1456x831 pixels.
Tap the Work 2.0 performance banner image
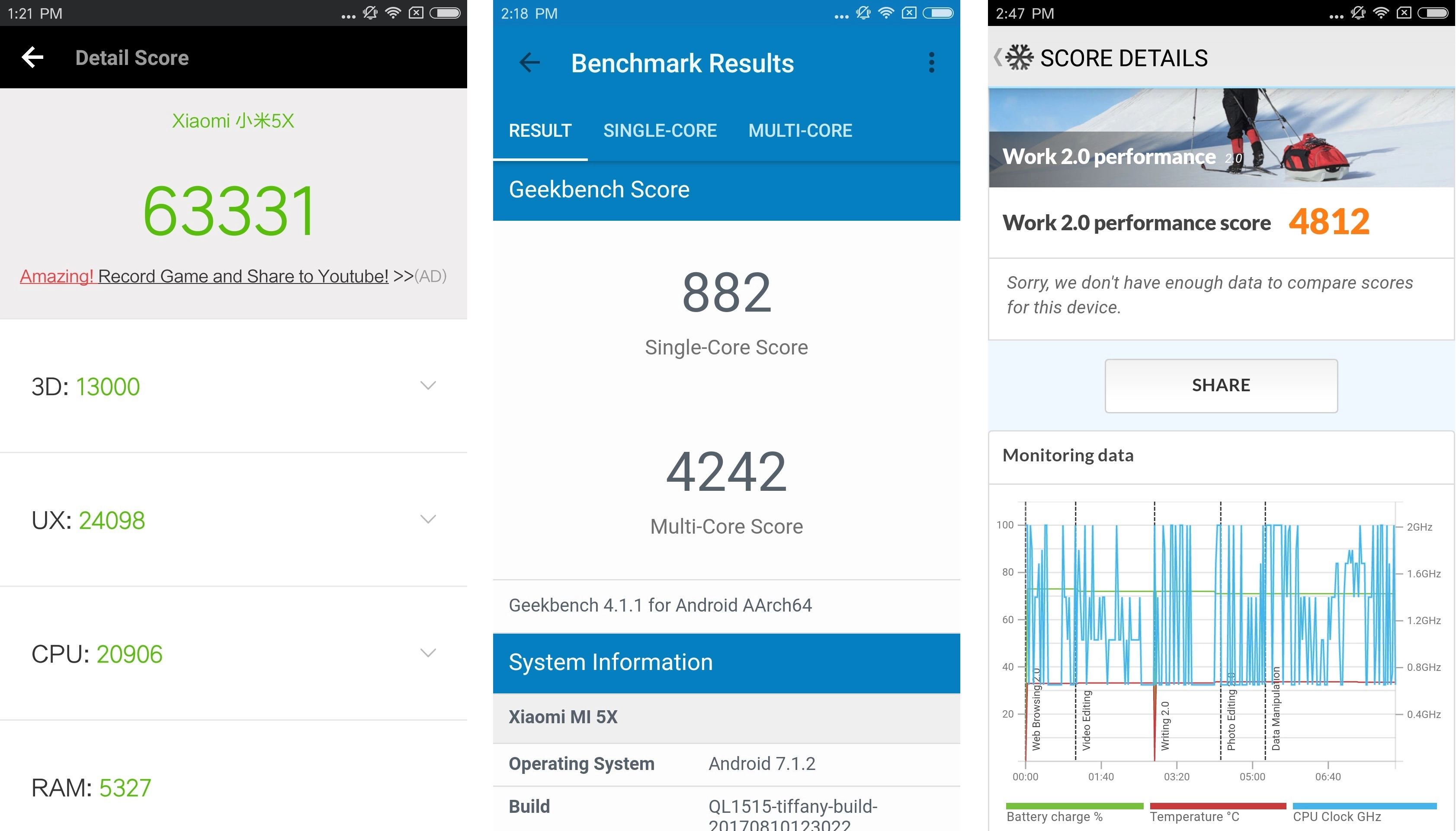coord(1221,138)
